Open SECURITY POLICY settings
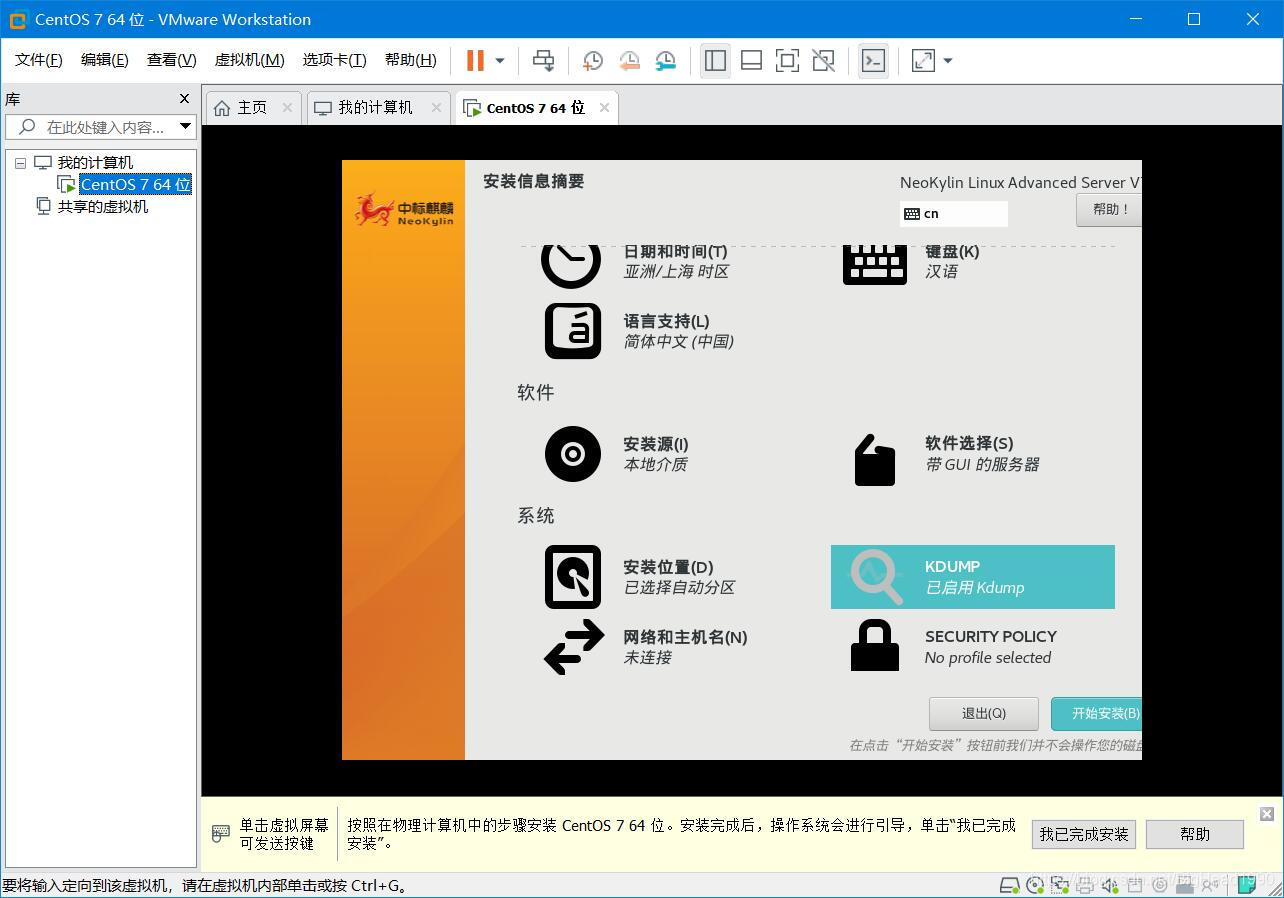The image size is (1284, 898). pos(954,647)
